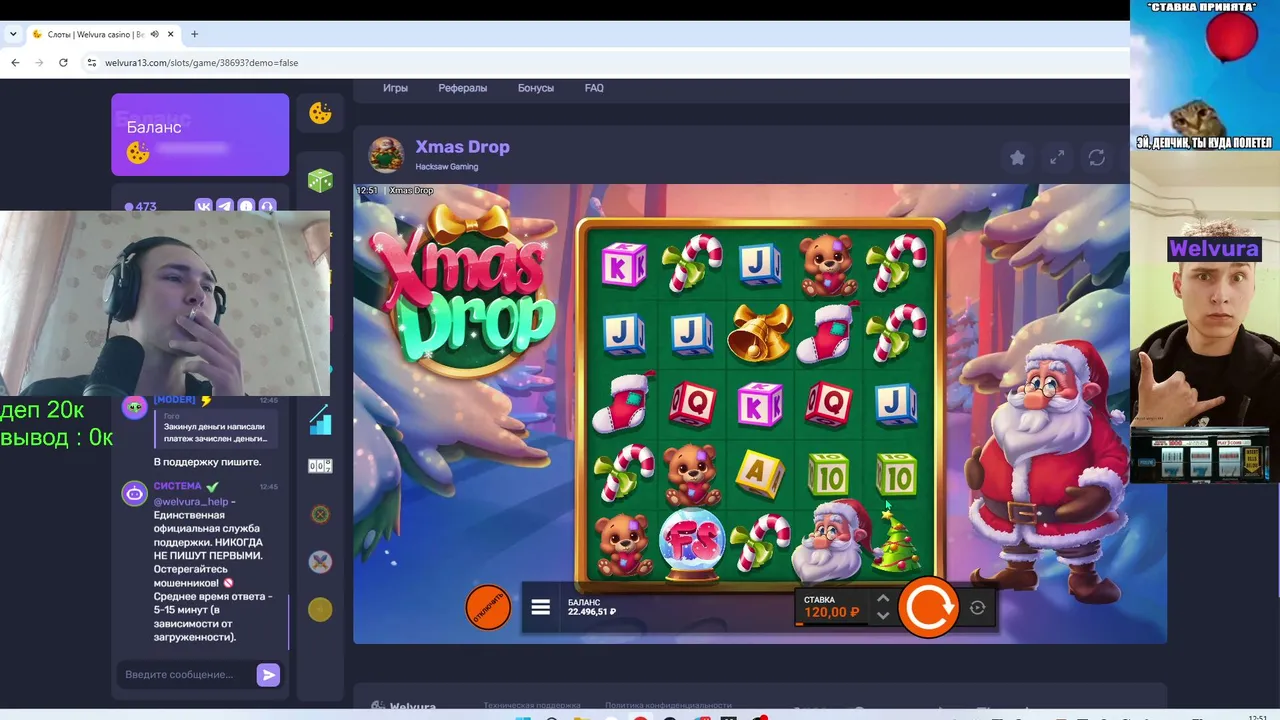This screenshot has height=720, width=1280.
Task: Mute the tab with the speaker icon
Action: 153,34
